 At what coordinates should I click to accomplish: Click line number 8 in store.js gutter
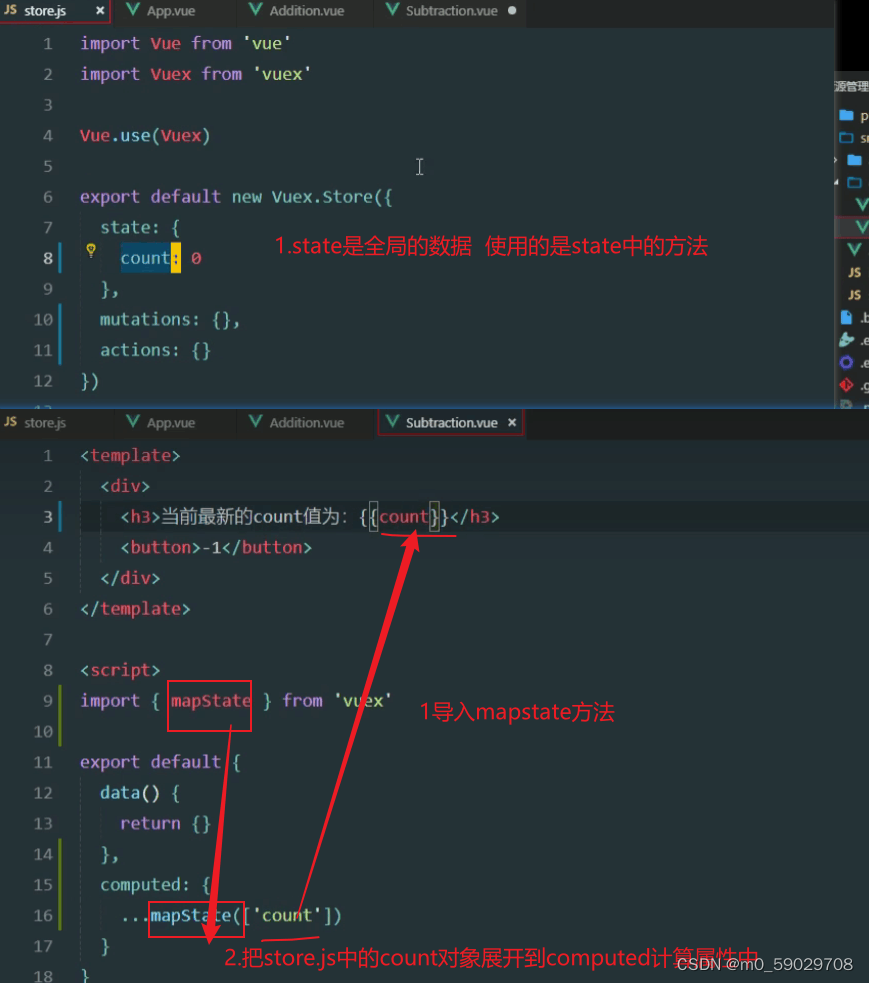(48, 258)
